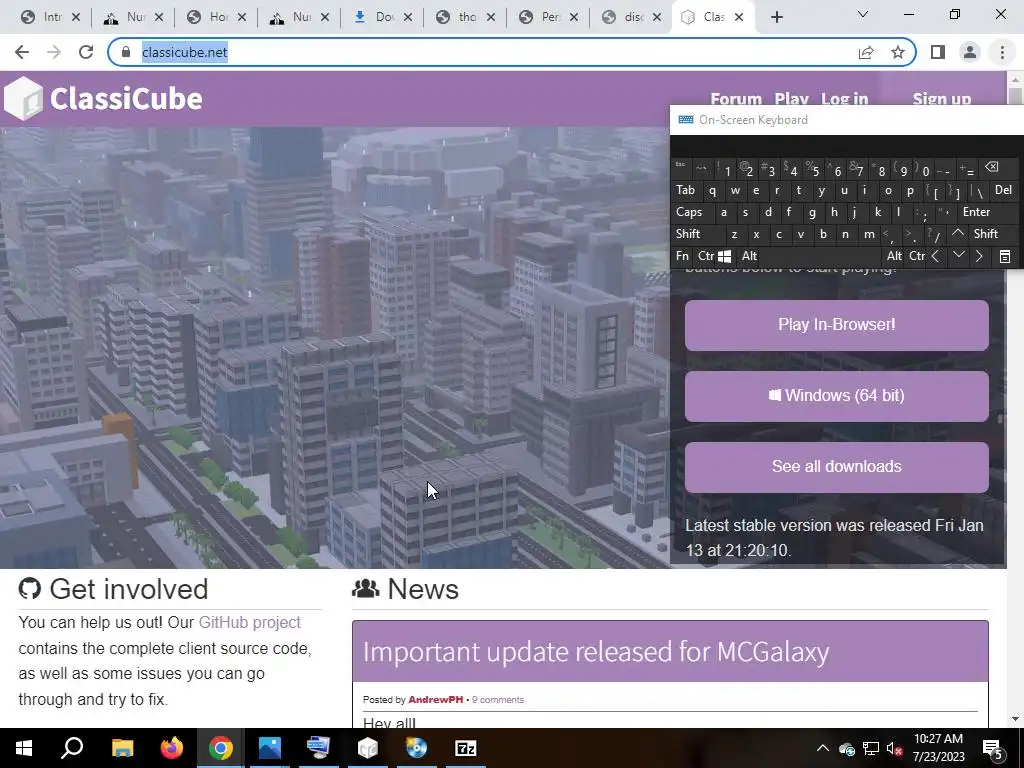This screenshot has height=768, width=1024.
Task: Open the network tray icon
Action: [871, 749]
